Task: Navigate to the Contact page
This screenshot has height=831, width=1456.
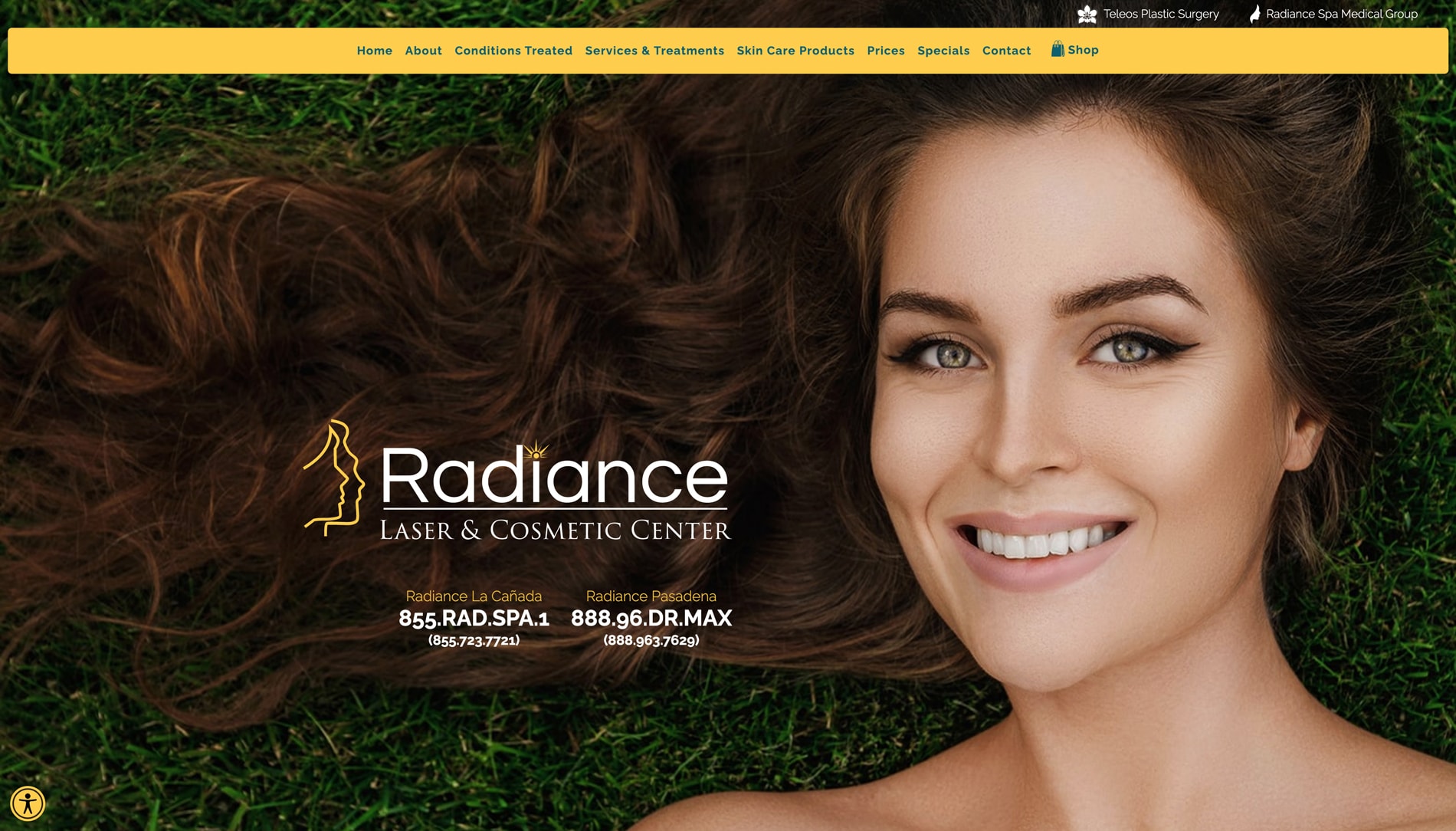Action: tap(1006, 51)
